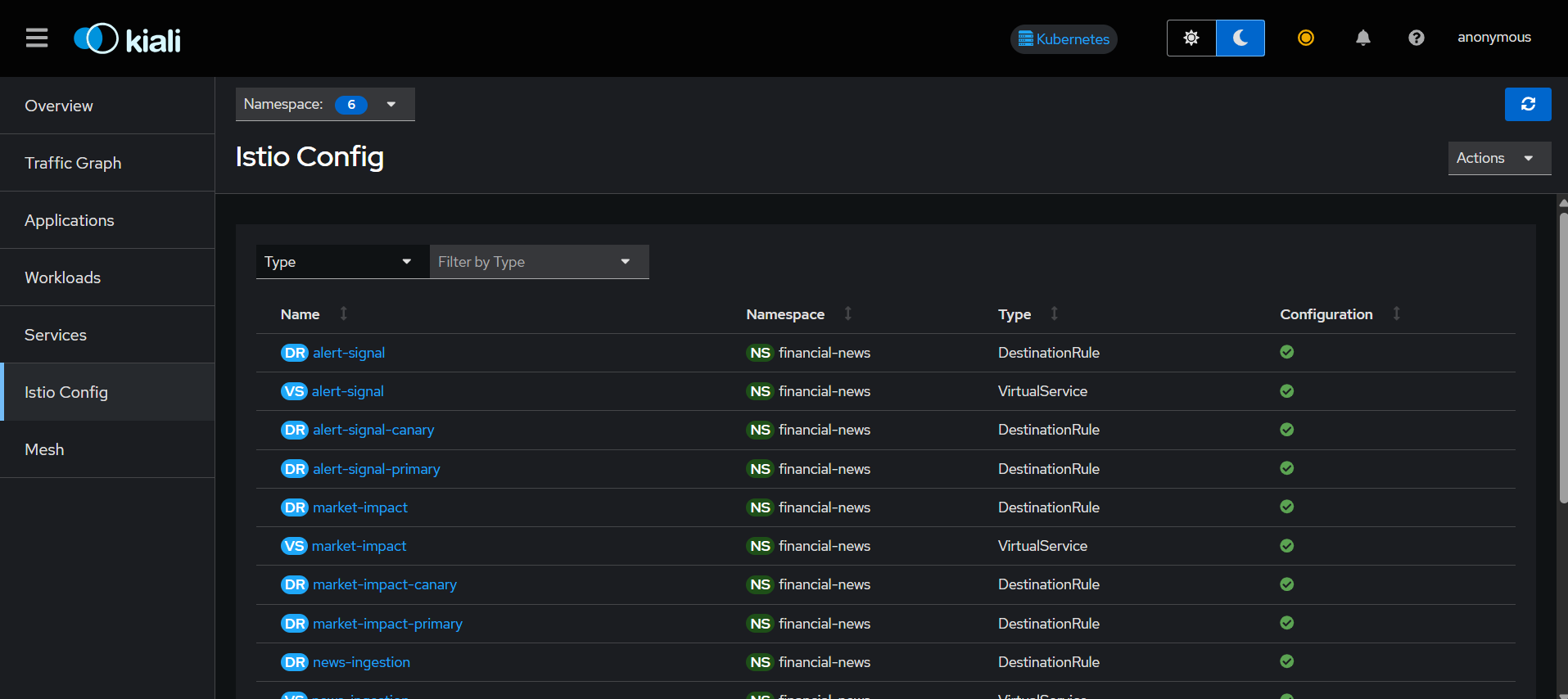Viewport: 1568px width, 699px height.
Task: Open the notifications bell
Action: coord(1362,38)
